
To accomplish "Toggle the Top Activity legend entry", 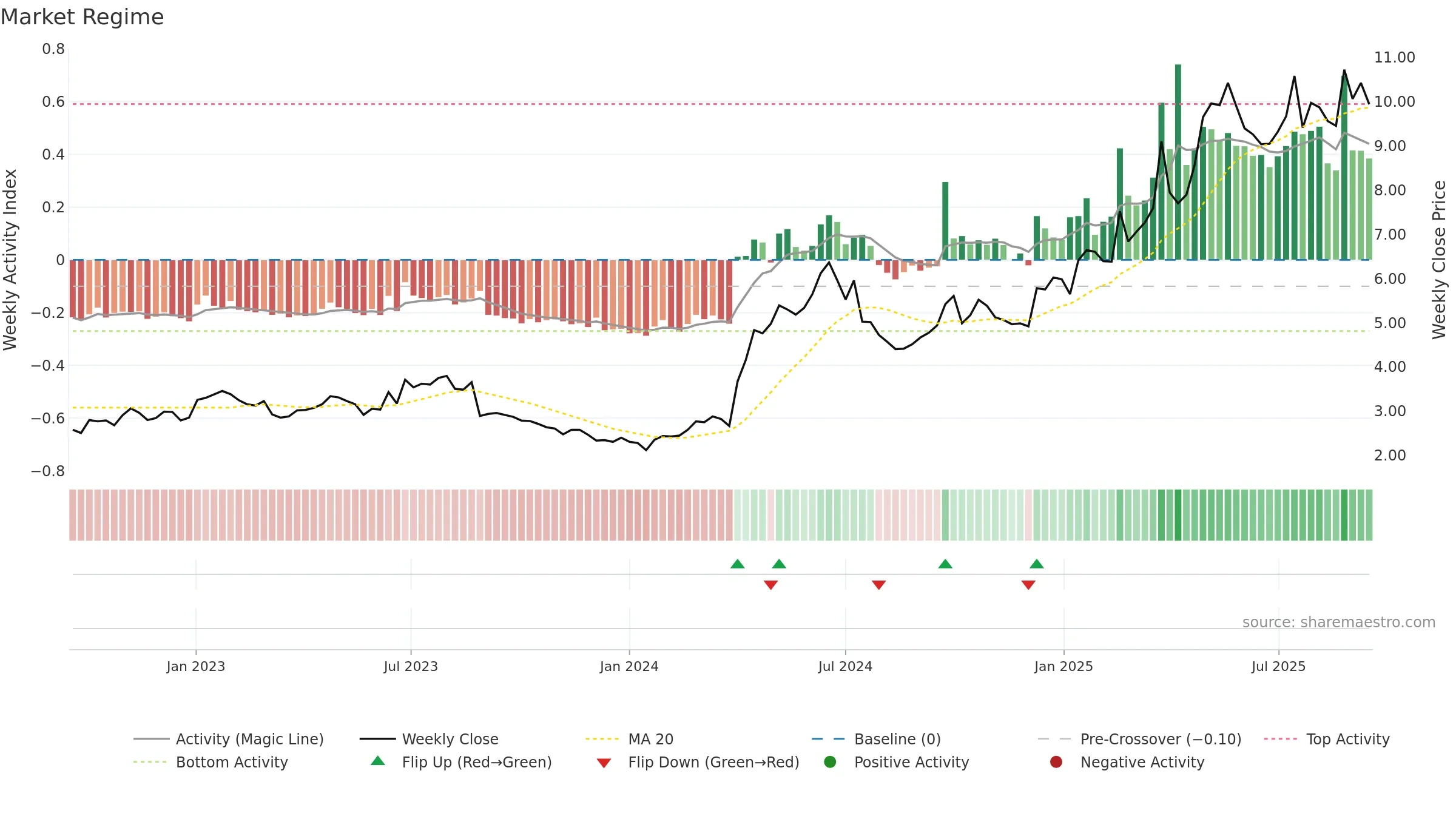I will (x=1327, y=739).
